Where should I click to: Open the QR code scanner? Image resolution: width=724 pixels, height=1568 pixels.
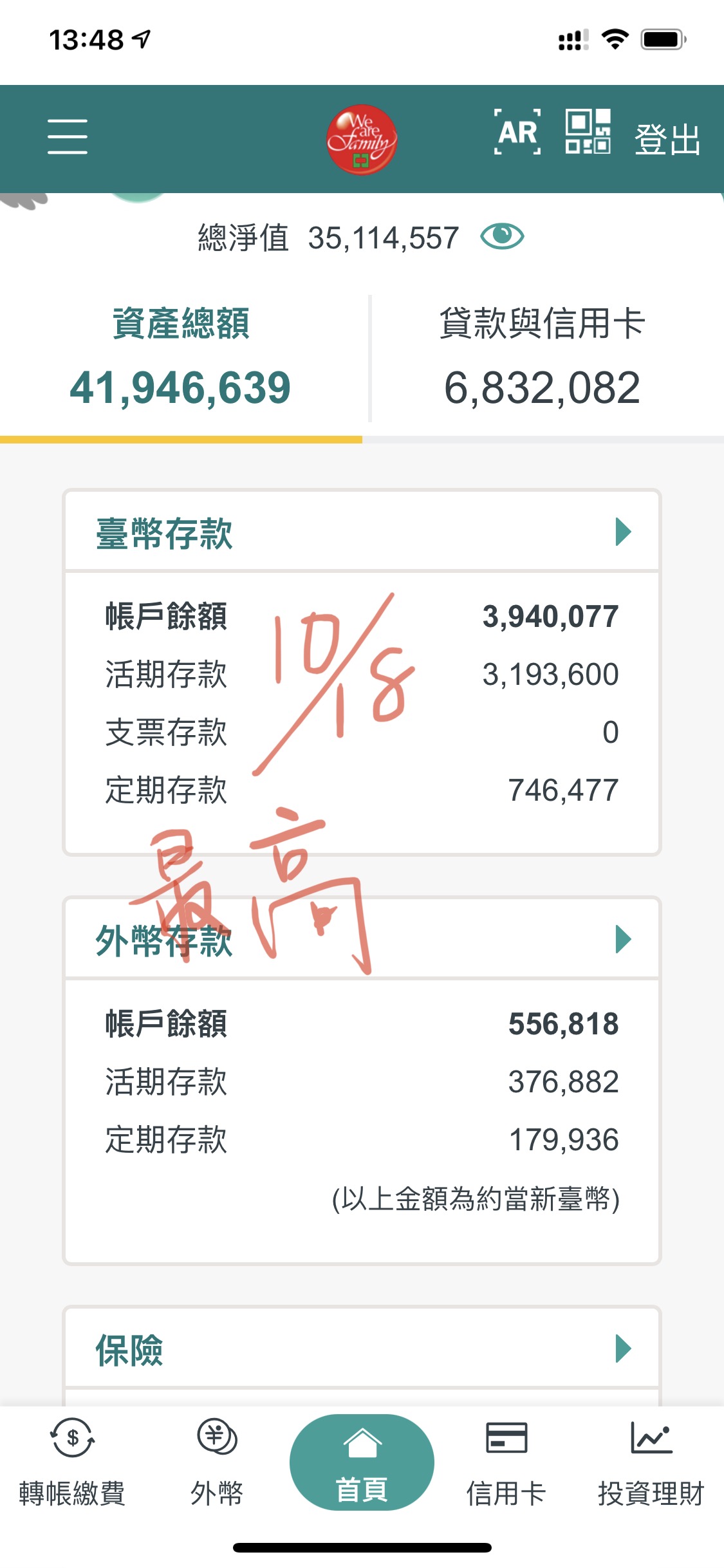588,132
